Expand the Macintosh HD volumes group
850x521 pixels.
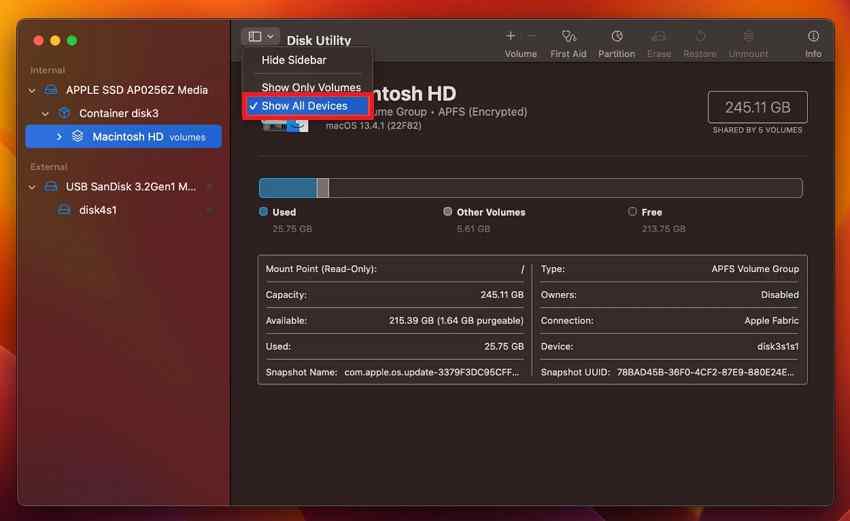59,137
